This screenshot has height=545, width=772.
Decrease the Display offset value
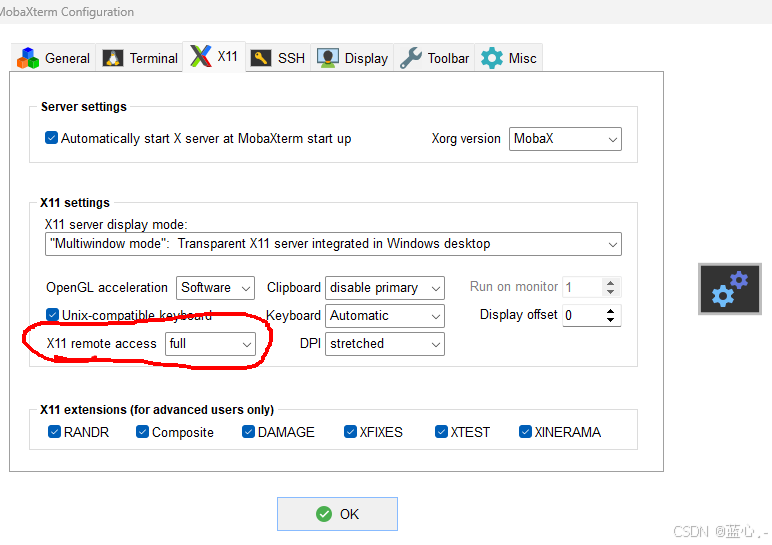[611, 320]
